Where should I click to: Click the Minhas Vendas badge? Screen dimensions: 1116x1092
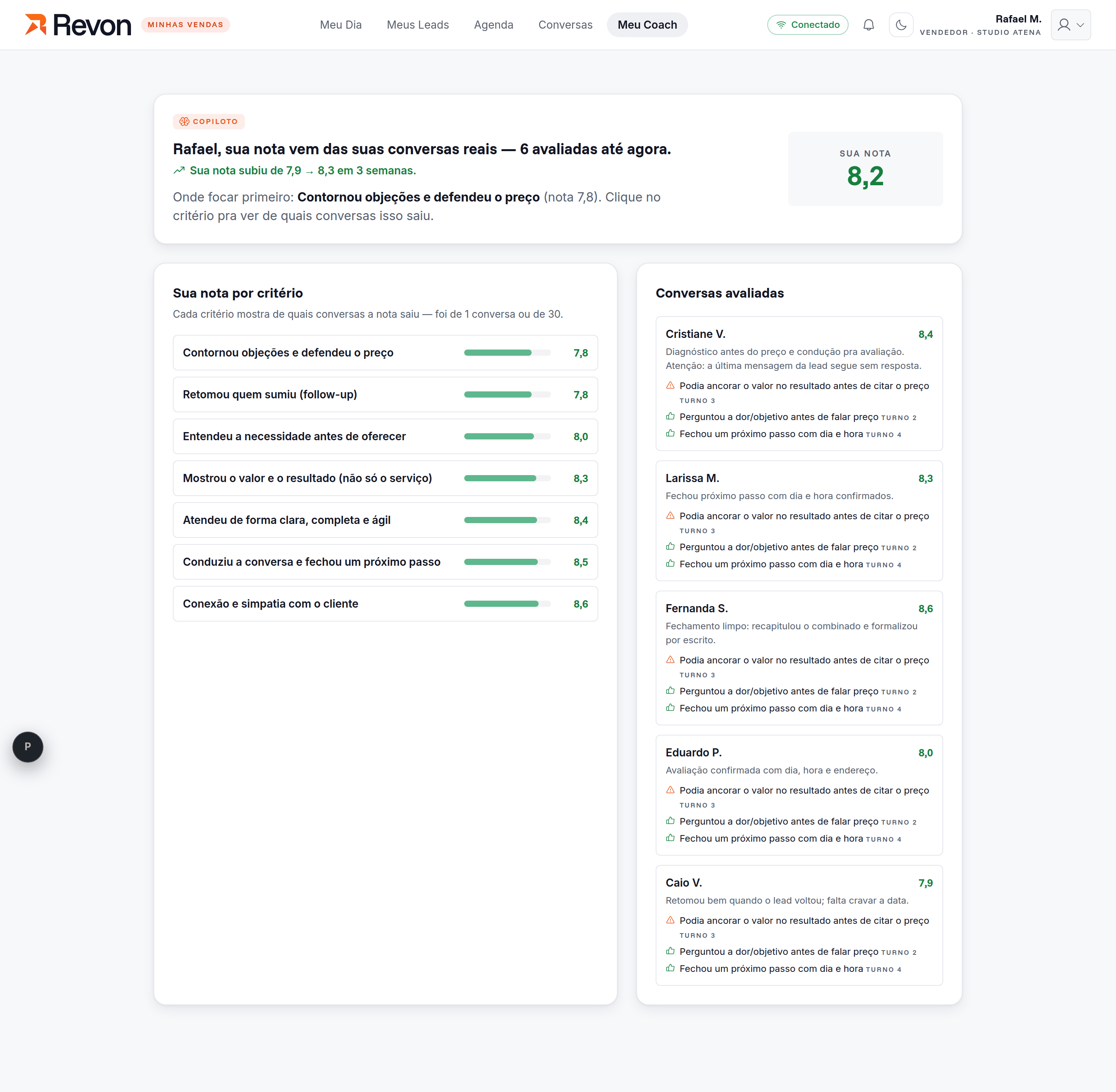tap(185, 25)
